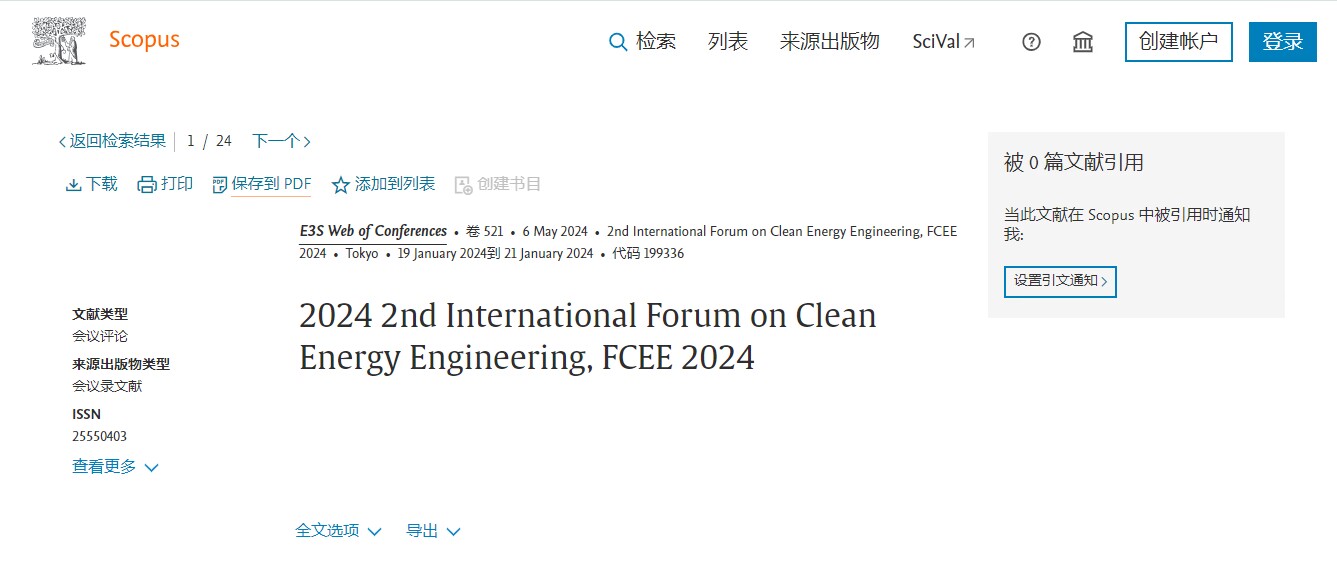Click the 打印 print icon

tap(147, 185)
